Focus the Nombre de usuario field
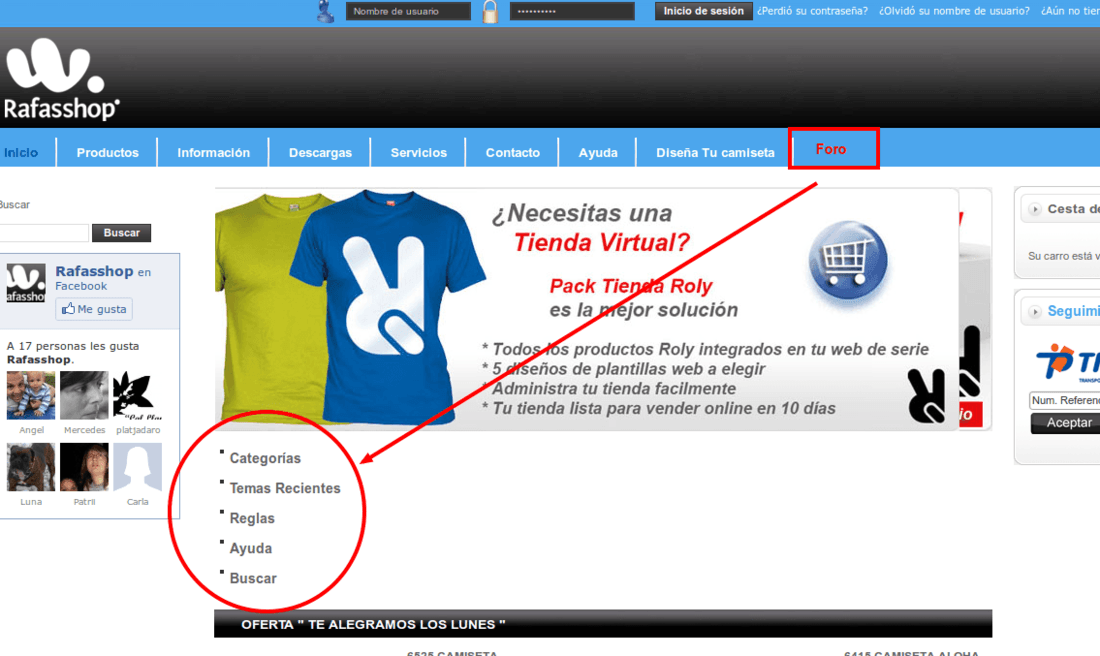This screenshot has width=1100, height=656. [408, 11]
